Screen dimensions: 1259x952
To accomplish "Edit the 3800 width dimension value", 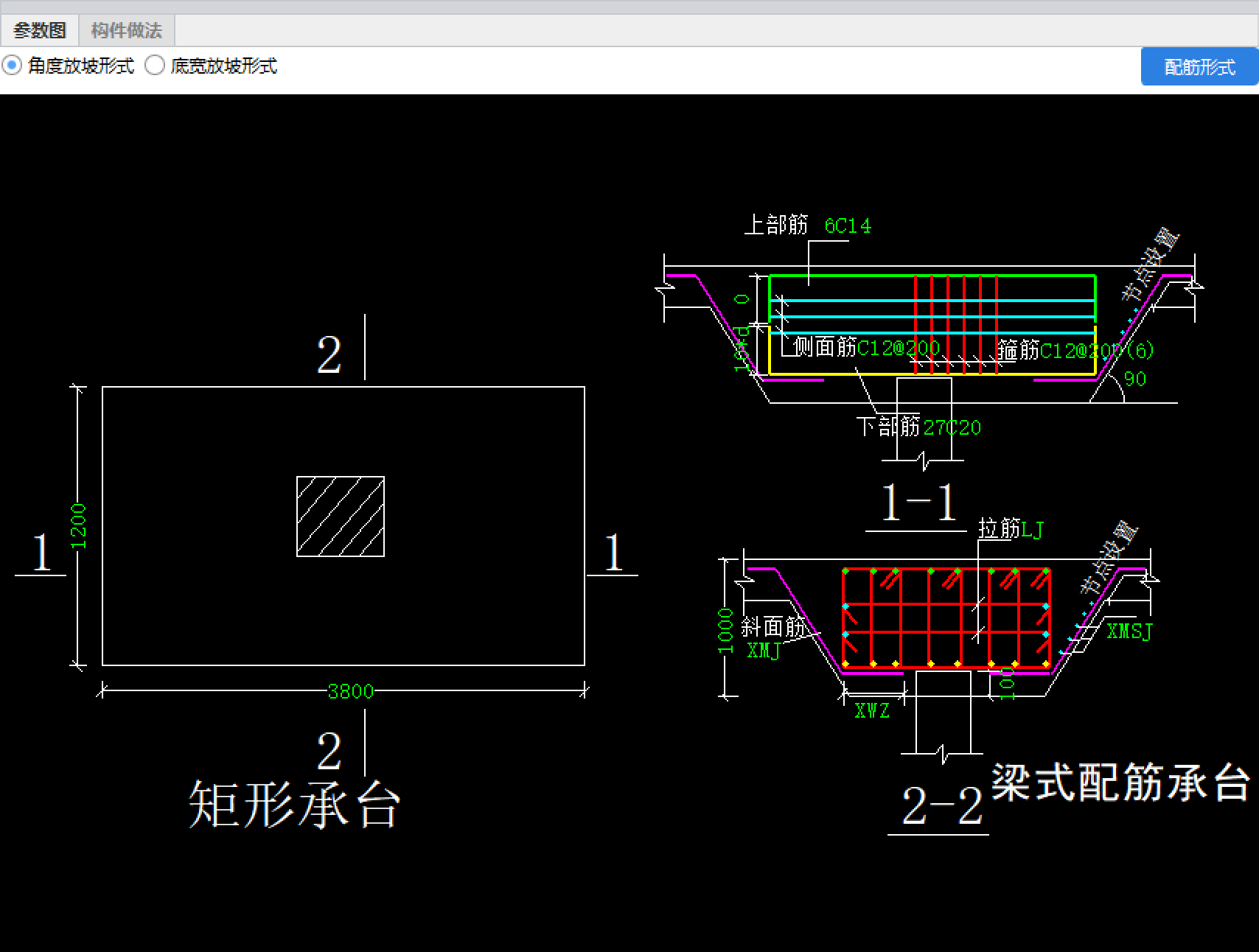I will (x=350, y=691).
